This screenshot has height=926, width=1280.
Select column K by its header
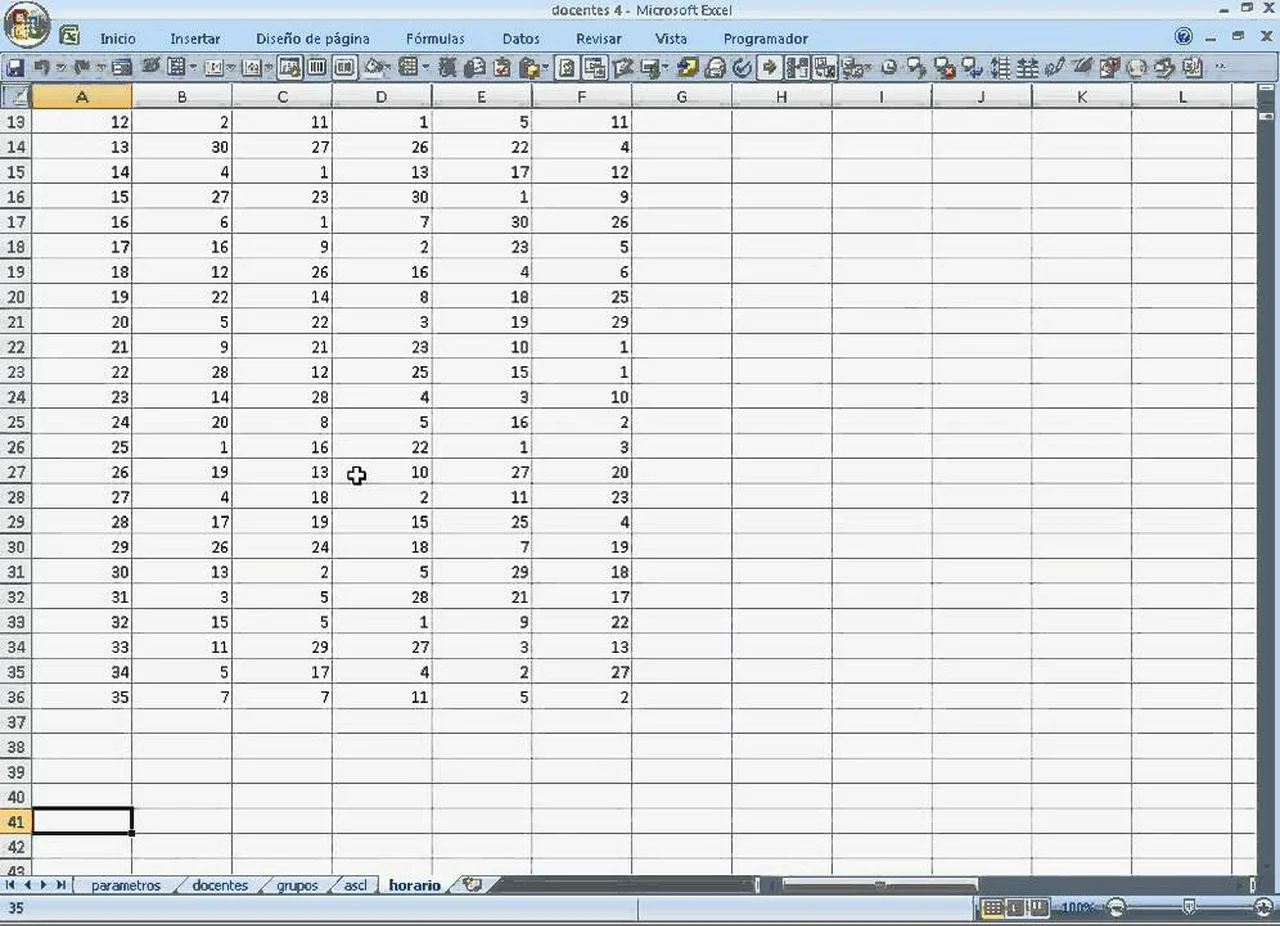point(1082,97)
